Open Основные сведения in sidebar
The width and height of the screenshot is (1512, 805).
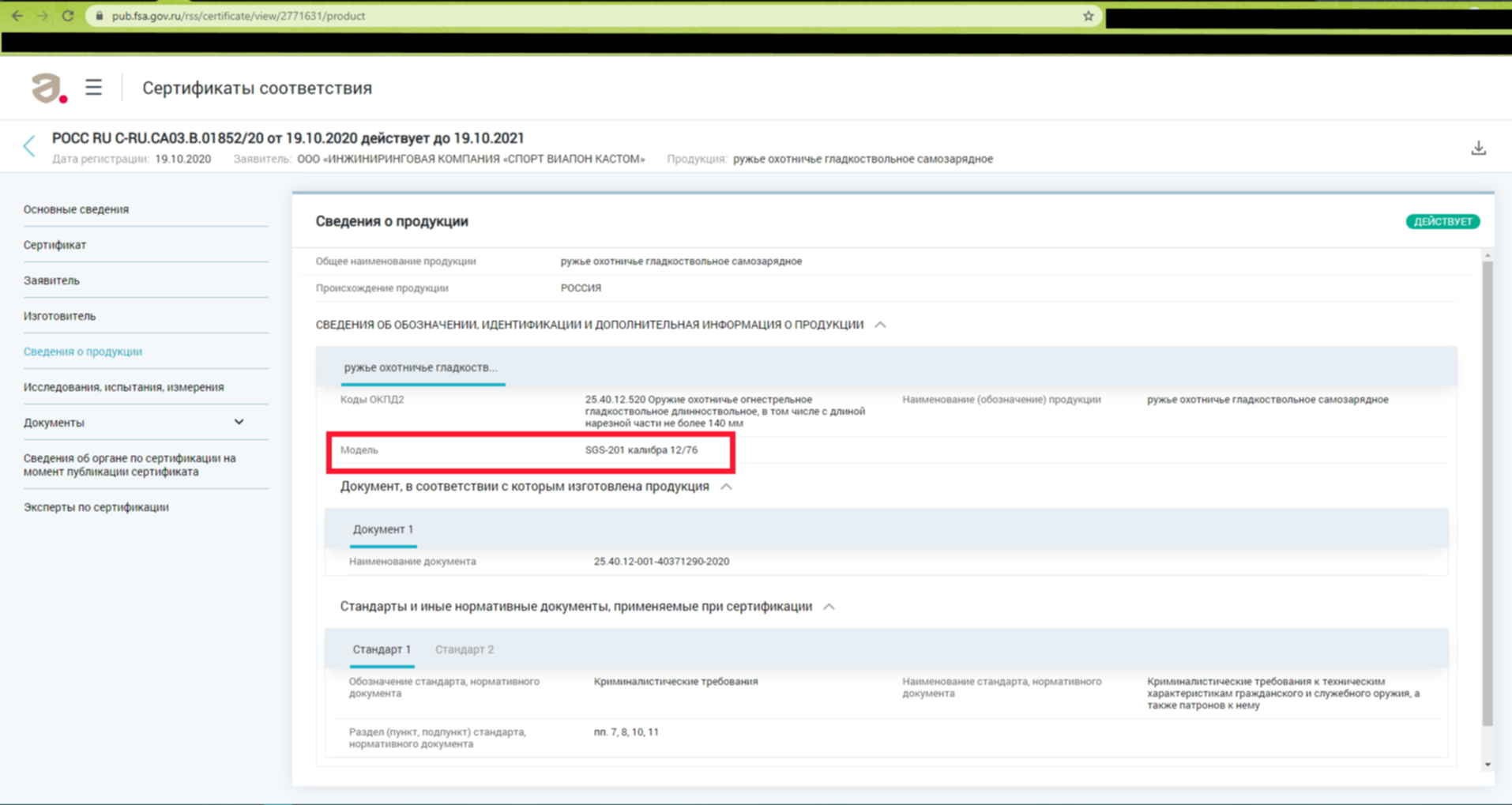[x=76, y=209]
